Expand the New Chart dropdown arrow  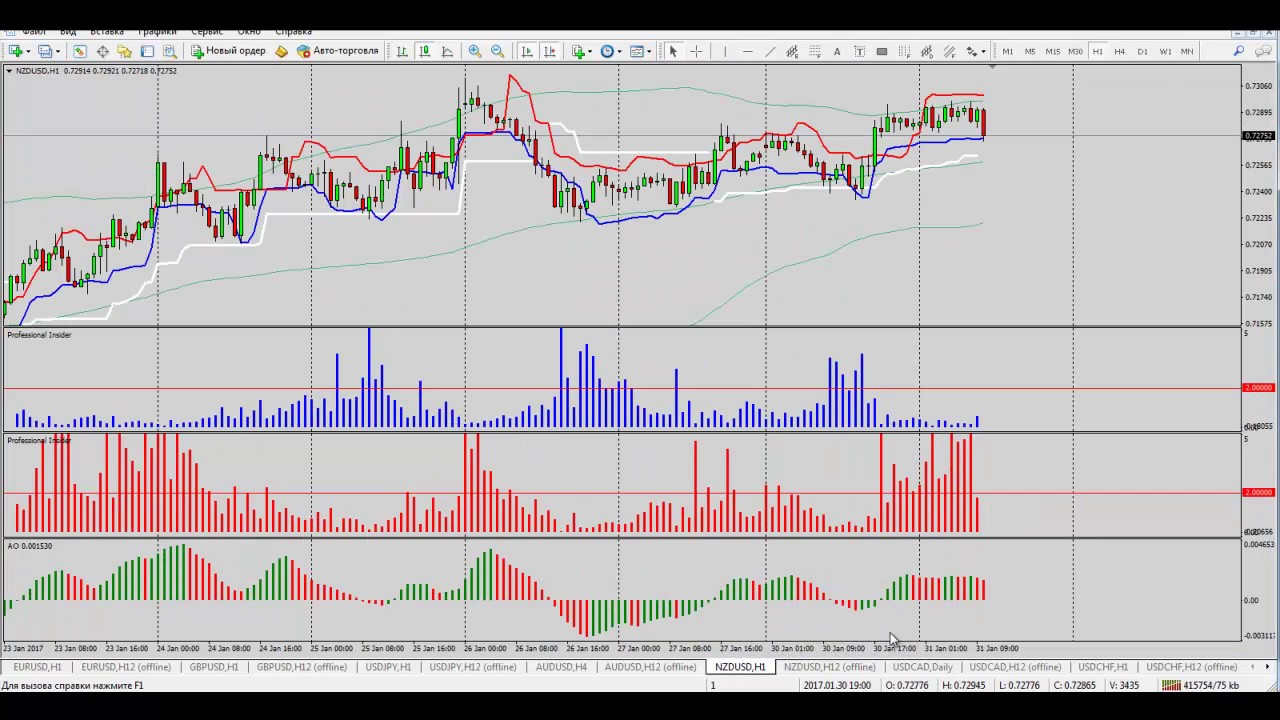tap(28, 51)
